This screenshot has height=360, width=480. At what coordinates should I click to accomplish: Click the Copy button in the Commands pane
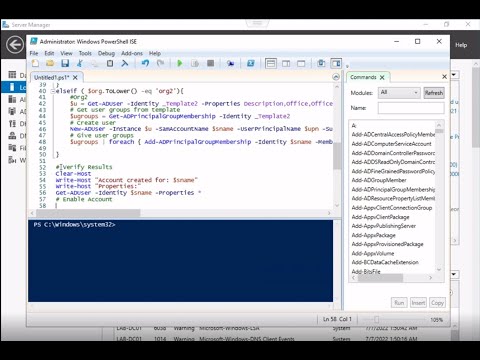[x=437, y=303]
